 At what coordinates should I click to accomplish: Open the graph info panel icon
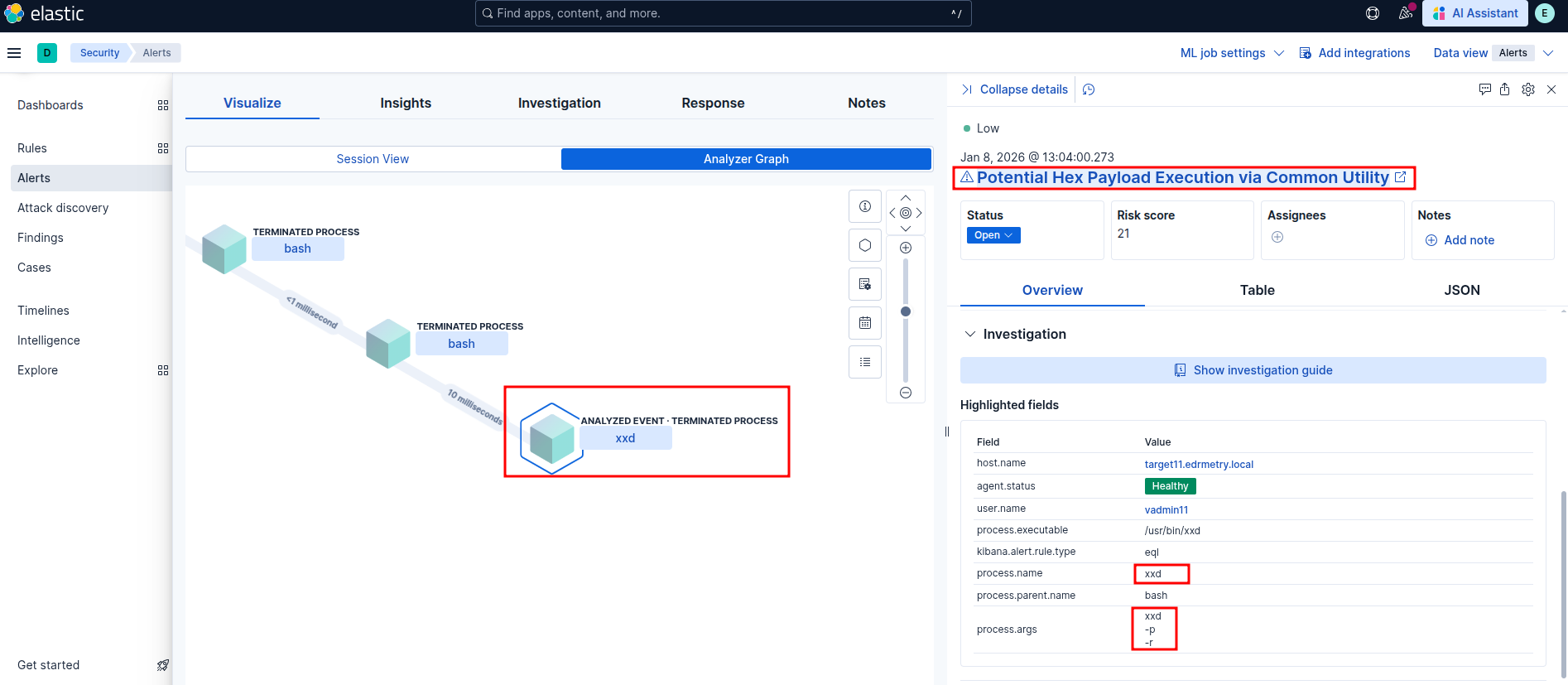864,206
